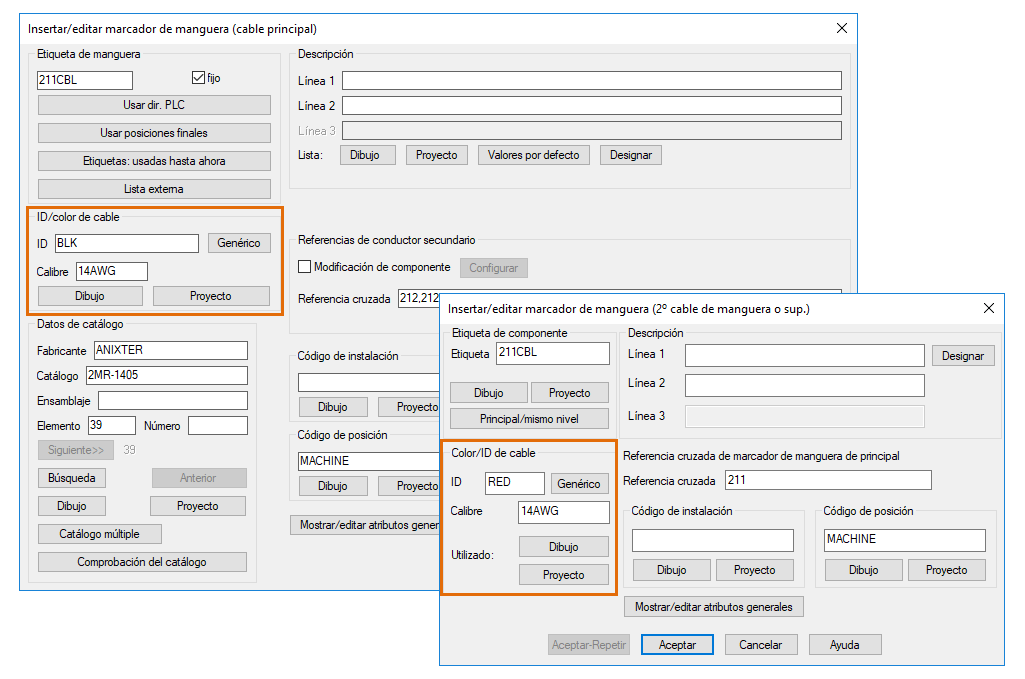Click the 'Cancelar' button
Viewport: 1025px width, 679px height.
[x=761, y=645]
